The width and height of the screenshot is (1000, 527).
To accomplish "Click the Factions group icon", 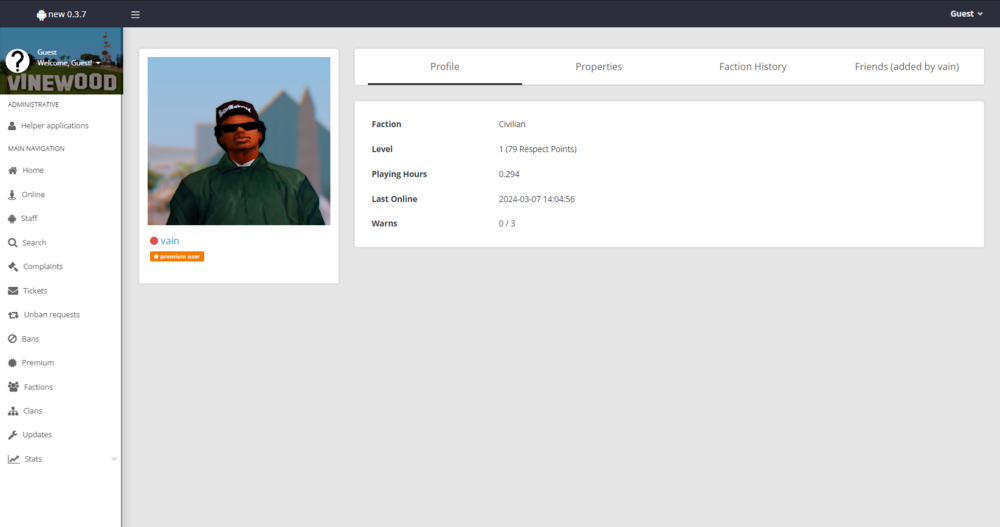I will pyautogui.click(x=13, y=387).
